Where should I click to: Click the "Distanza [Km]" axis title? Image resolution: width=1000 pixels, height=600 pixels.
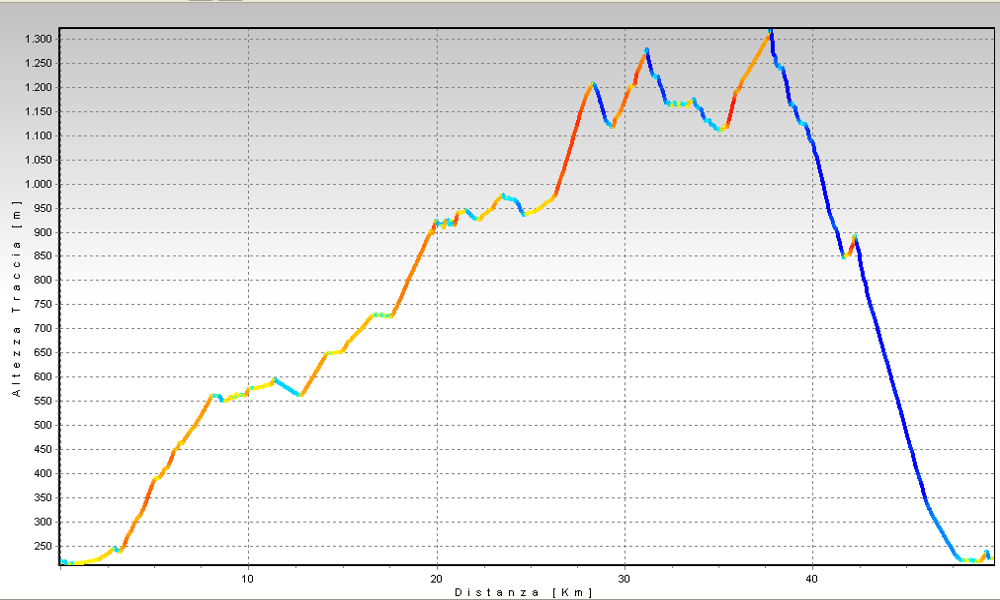tap(524, 592)
